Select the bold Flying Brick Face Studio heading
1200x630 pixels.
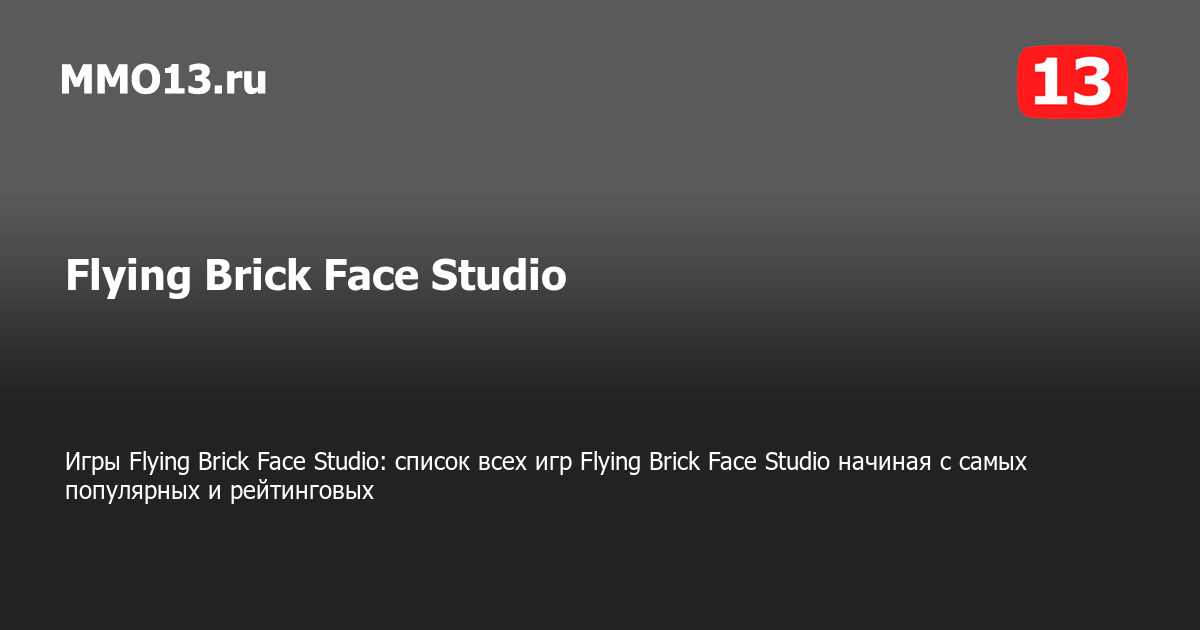click(316, 276)
